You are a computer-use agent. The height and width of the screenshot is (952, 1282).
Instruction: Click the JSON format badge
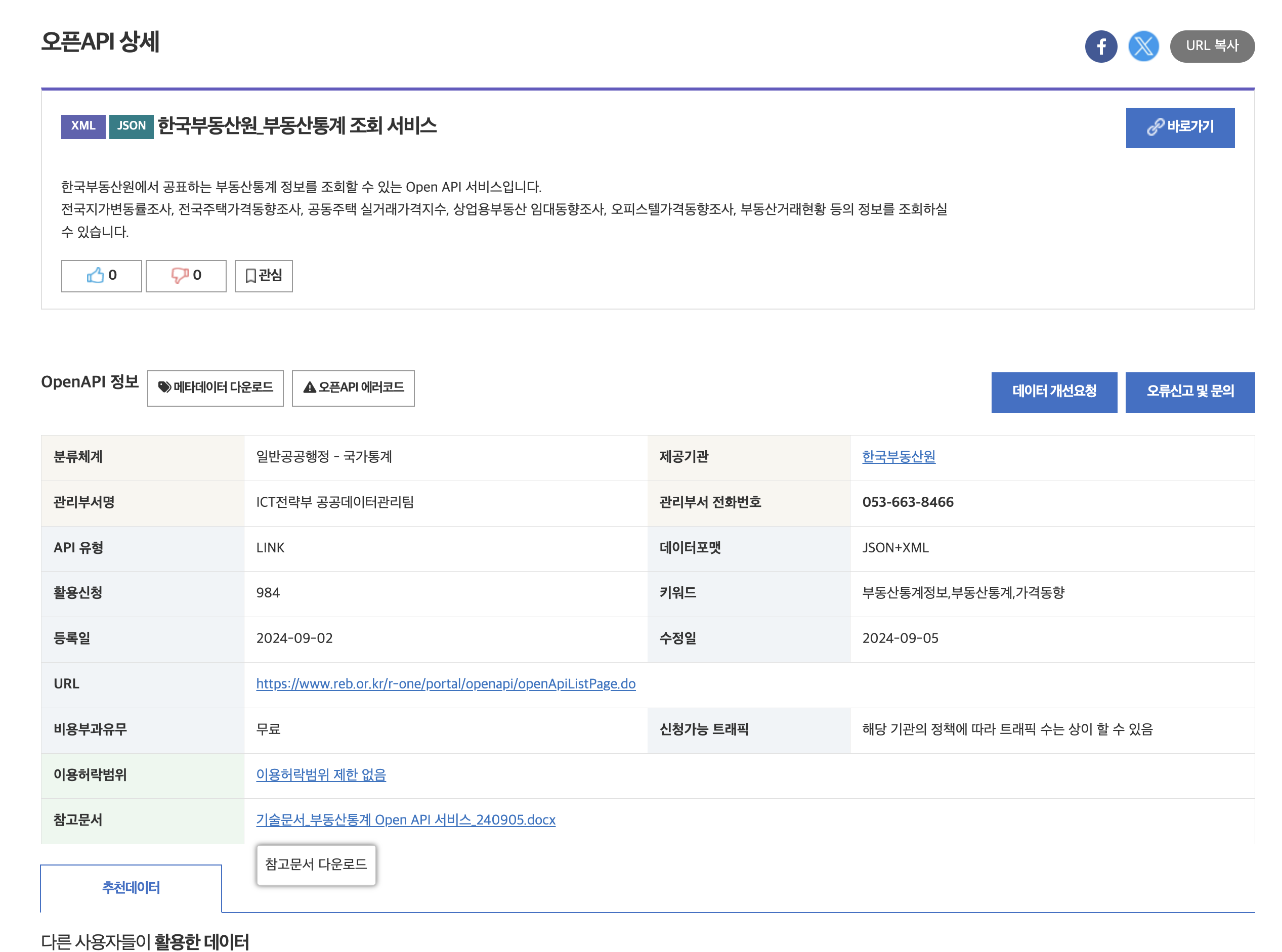pos(131,126)
